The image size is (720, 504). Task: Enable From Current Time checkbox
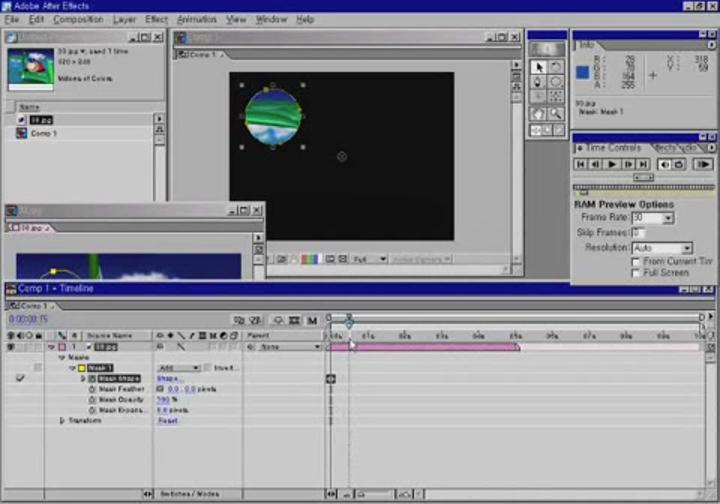(x=636, y=262)
